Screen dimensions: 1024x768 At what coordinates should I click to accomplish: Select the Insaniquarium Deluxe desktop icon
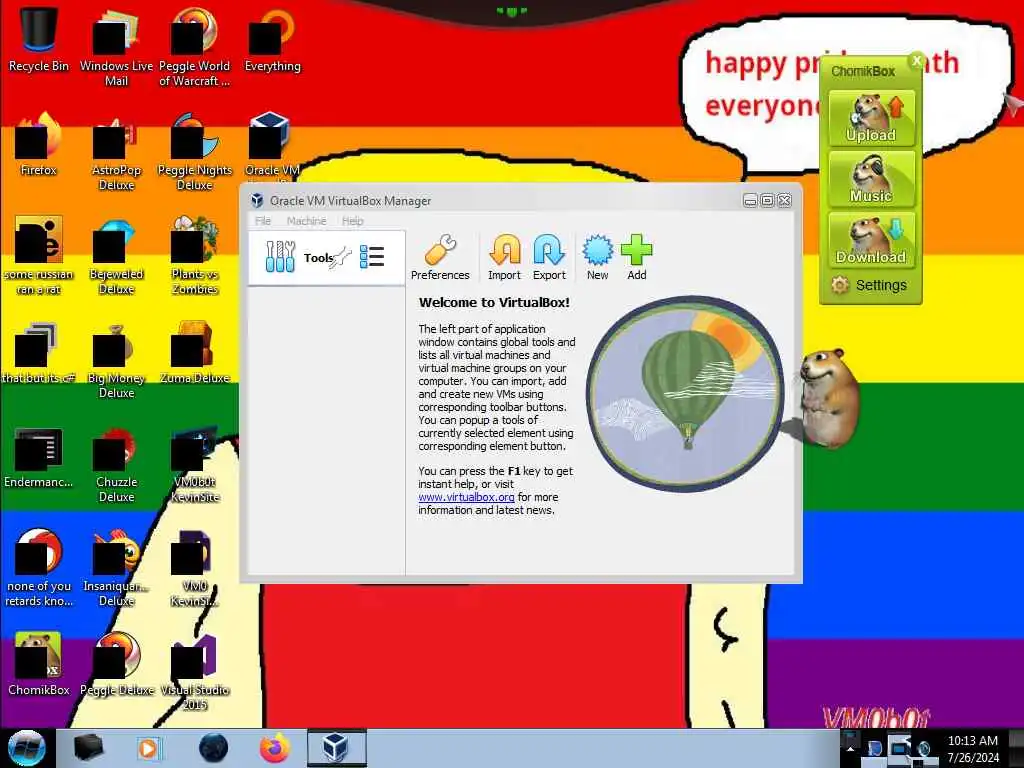point(116,568)
